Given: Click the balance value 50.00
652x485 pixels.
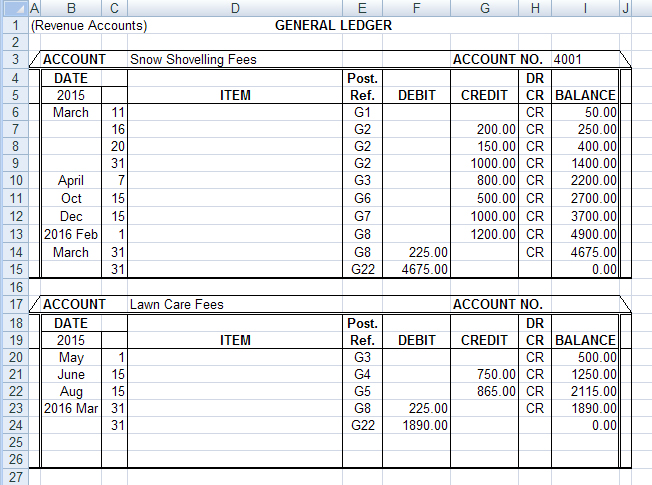Looking at the screenshot, I should click(x=600, y=112).
